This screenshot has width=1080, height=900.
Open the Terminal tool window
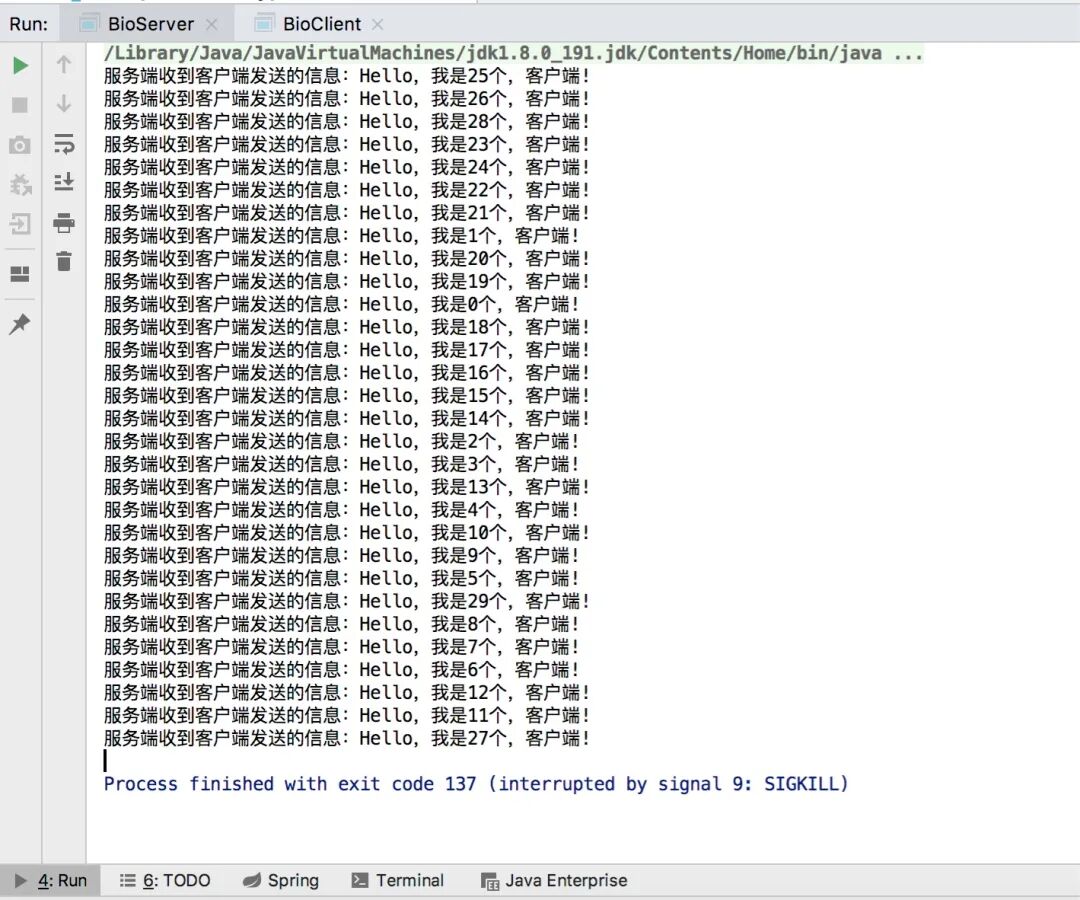point(397,881)
